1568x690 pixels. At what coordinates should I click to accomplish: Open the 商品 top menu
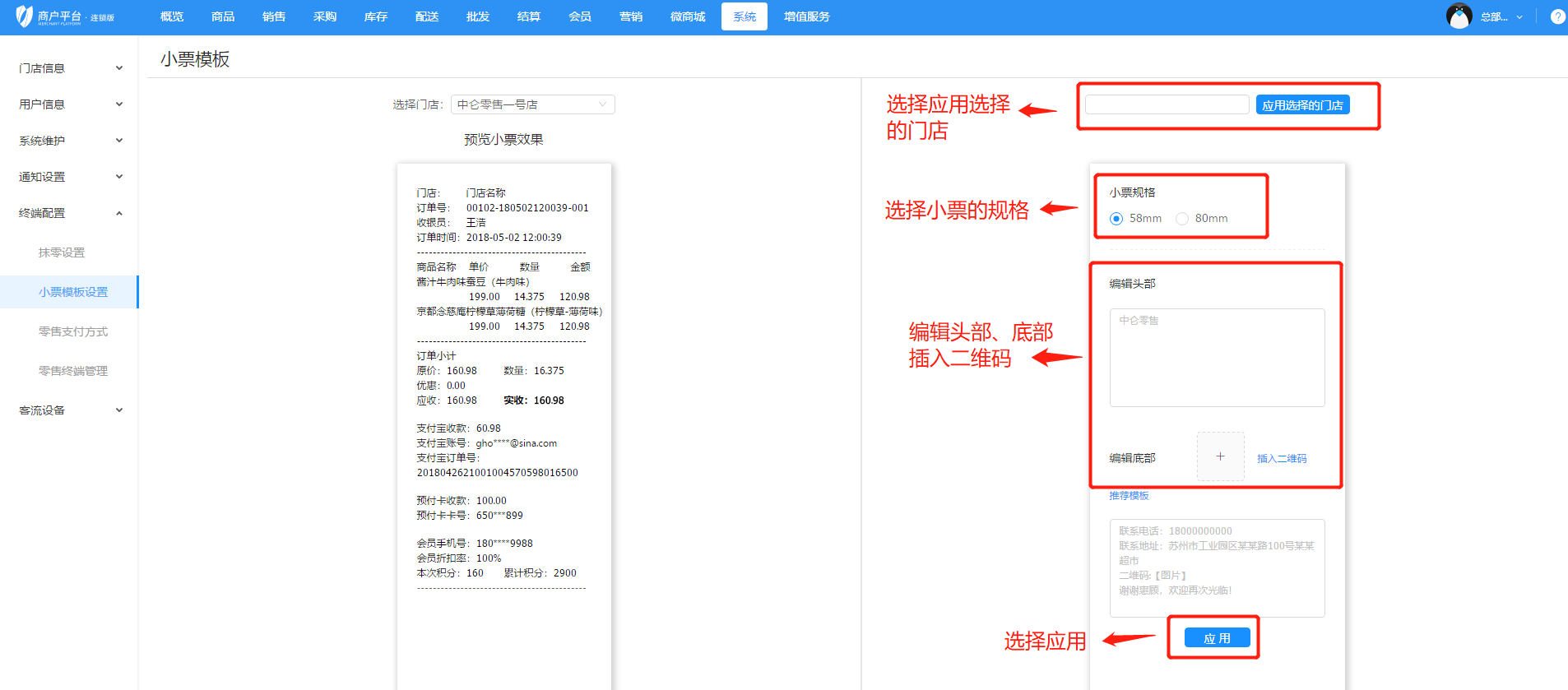click(x=222, y=16)
